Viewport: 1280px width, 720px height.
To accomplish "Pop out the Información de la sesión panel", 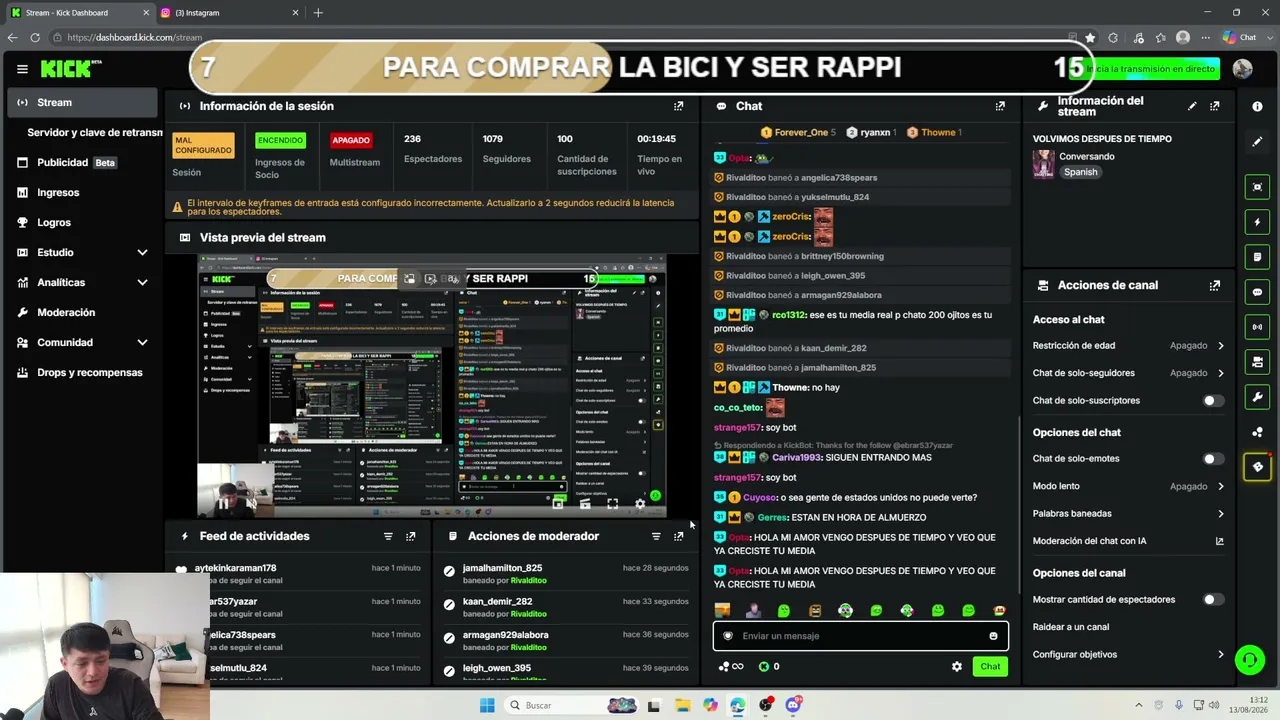I will pos(679,106).
